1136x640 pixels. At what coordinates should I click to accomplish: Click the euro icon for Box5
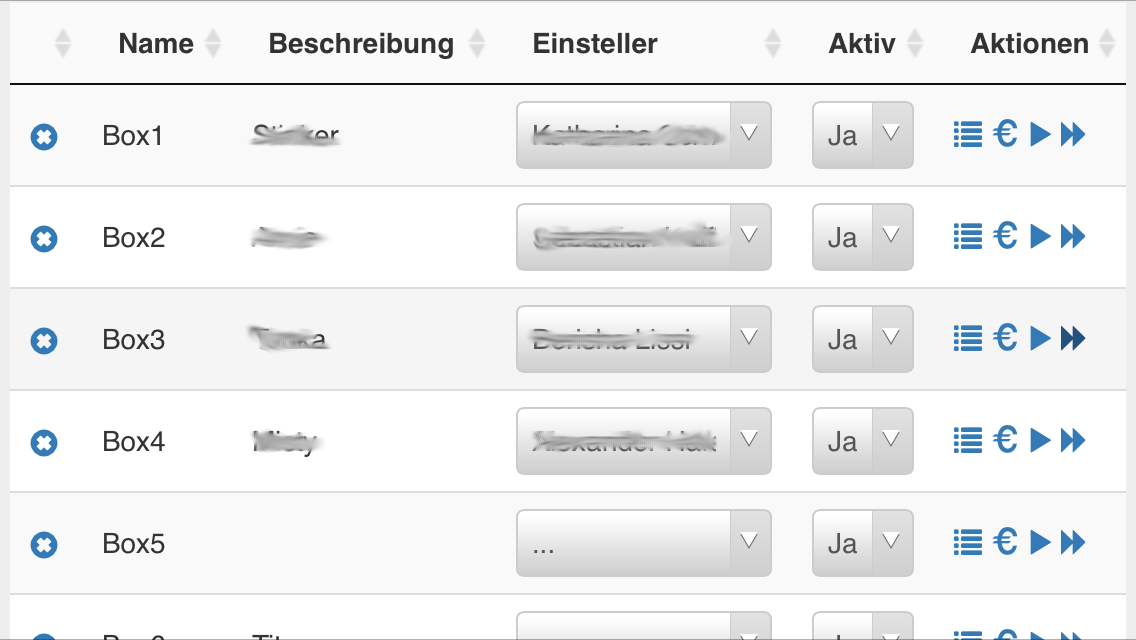(1006, 542)
